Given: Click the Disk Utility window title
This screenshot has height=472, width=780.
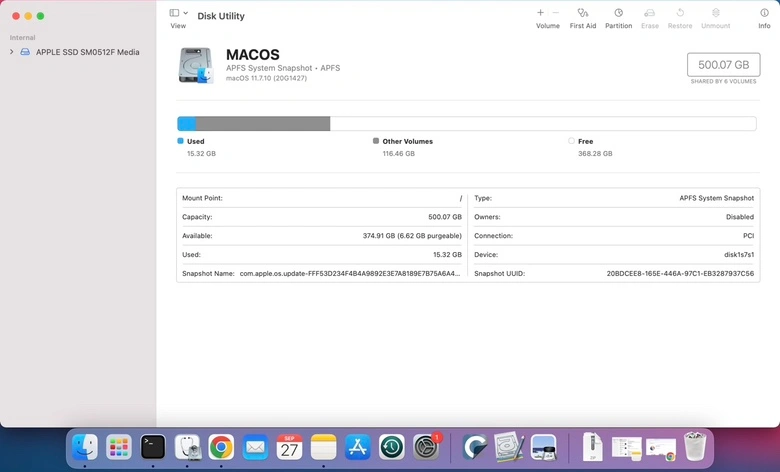Looking at the screenshot, I should click(x=221, y=16).
